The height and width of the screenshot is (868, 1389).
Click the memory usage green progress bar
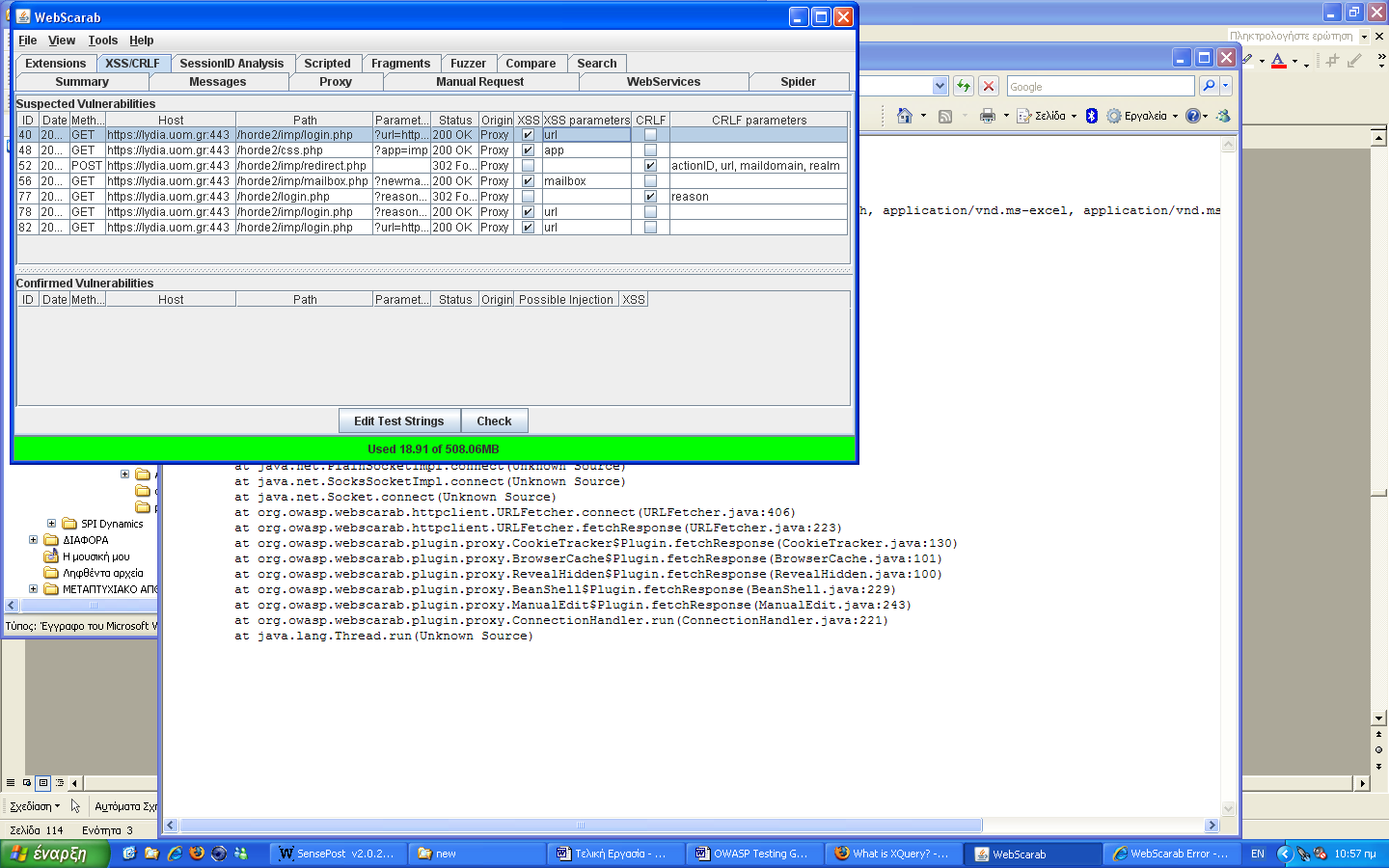(x=433, y=449)
